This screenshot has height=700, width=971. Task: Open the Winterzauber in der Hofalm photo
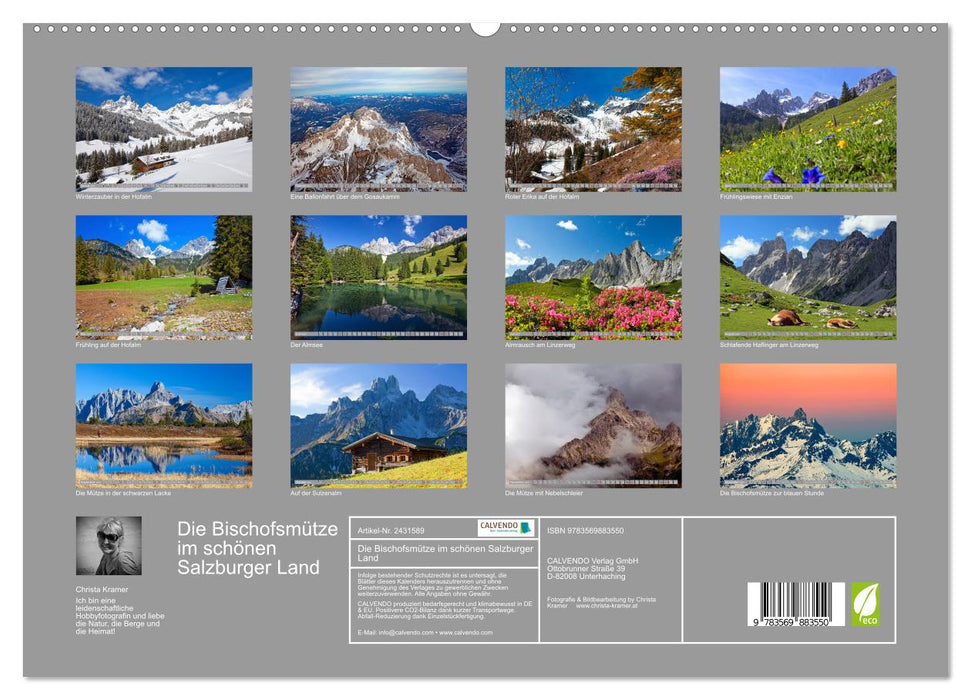click(x=164, y=129)
